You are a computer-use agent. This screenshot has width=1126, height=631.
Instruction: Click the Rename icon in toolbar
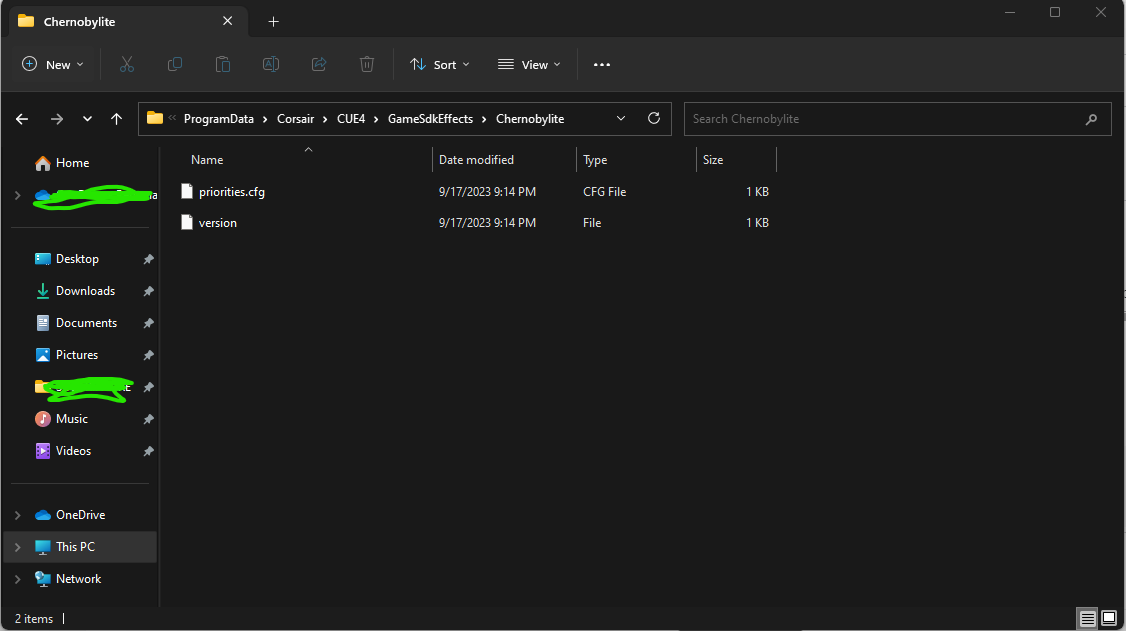point(271,65)
